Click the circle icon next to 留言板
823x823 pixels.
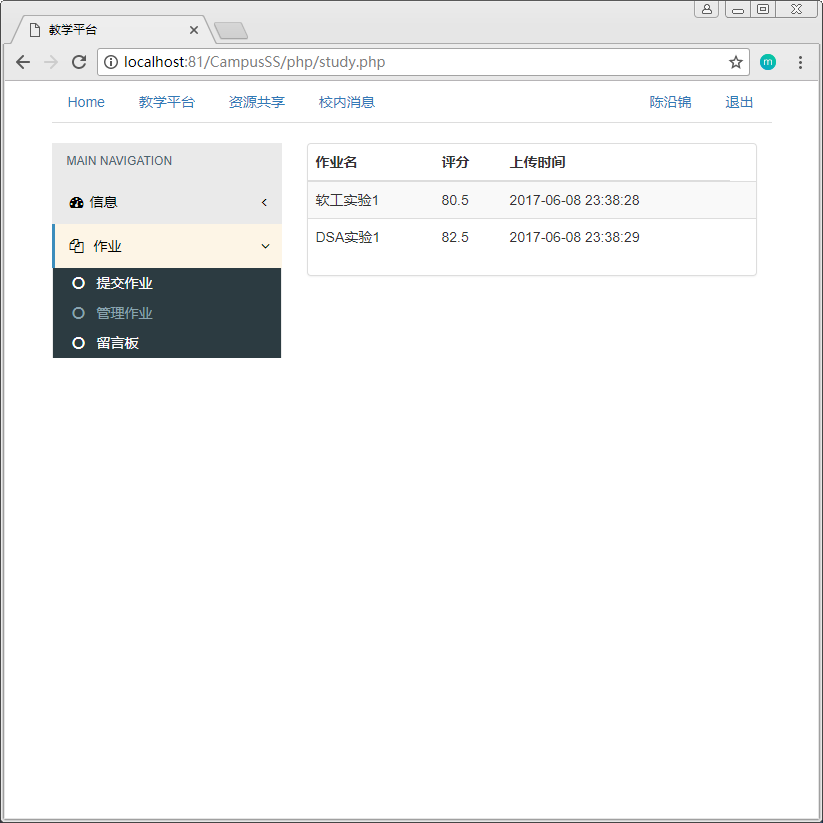[x=78, y=343]
